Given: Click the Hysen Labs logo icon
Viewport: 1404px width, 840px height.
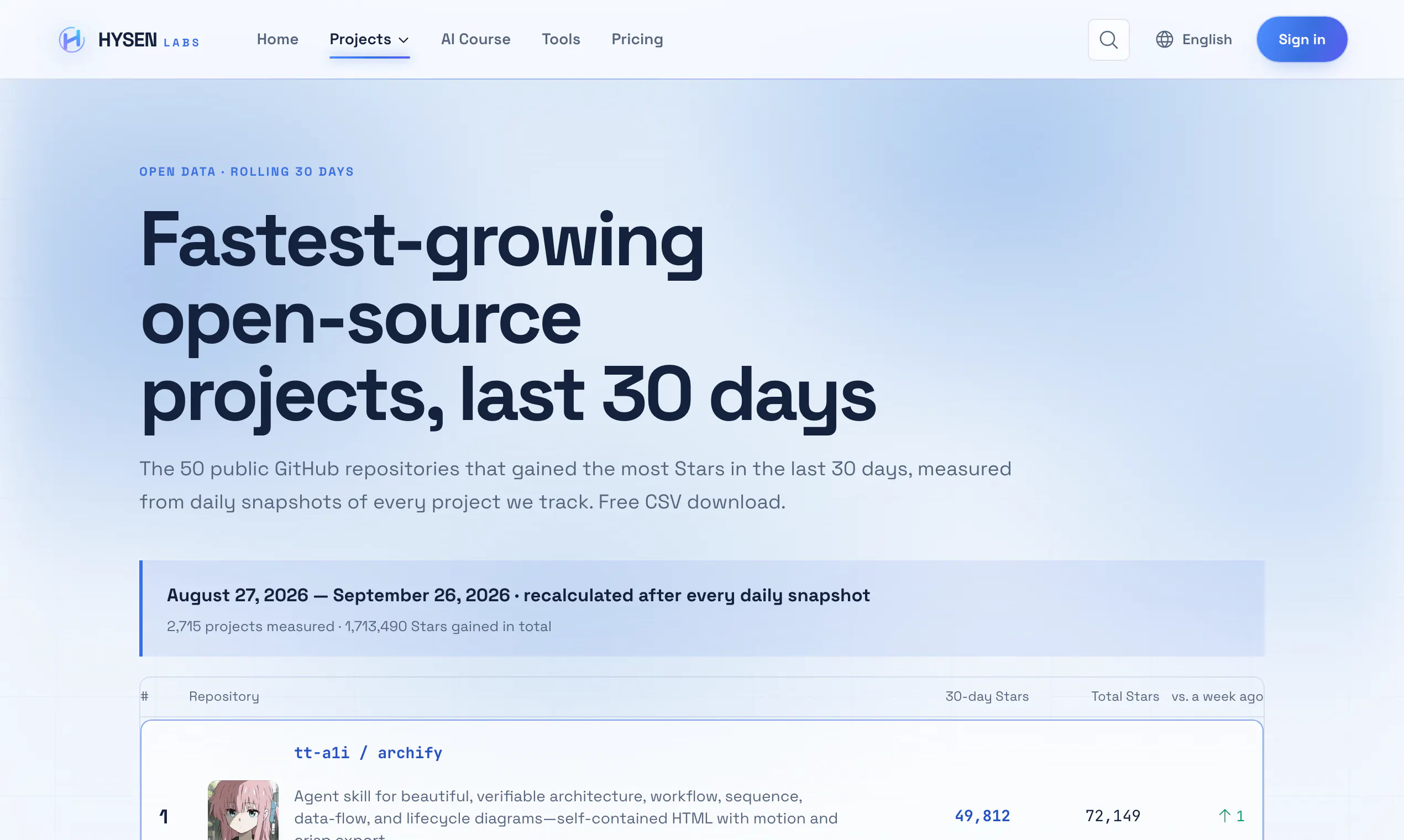Looking at the screenshot, I should click(x=72, y=40).
